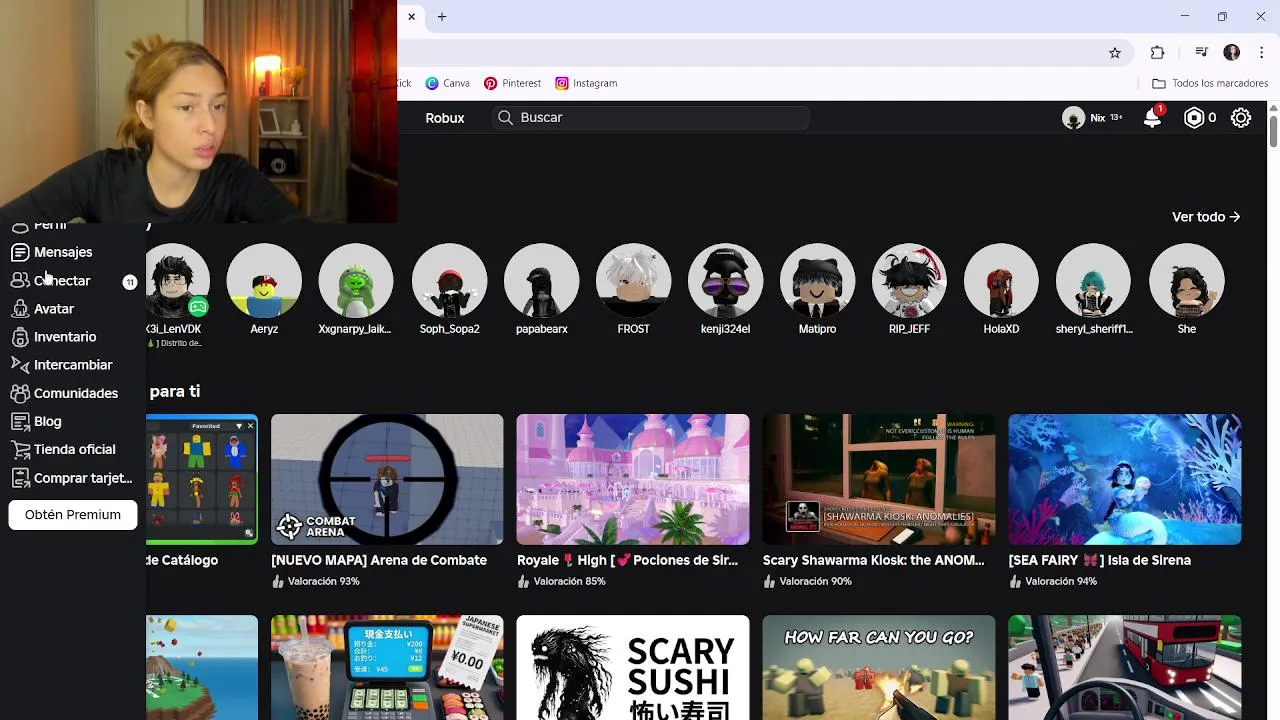The height and width of the screenshot is (720, 1280).
Task: Open the Comunidades sidebar icon
Action: point(19,393)
